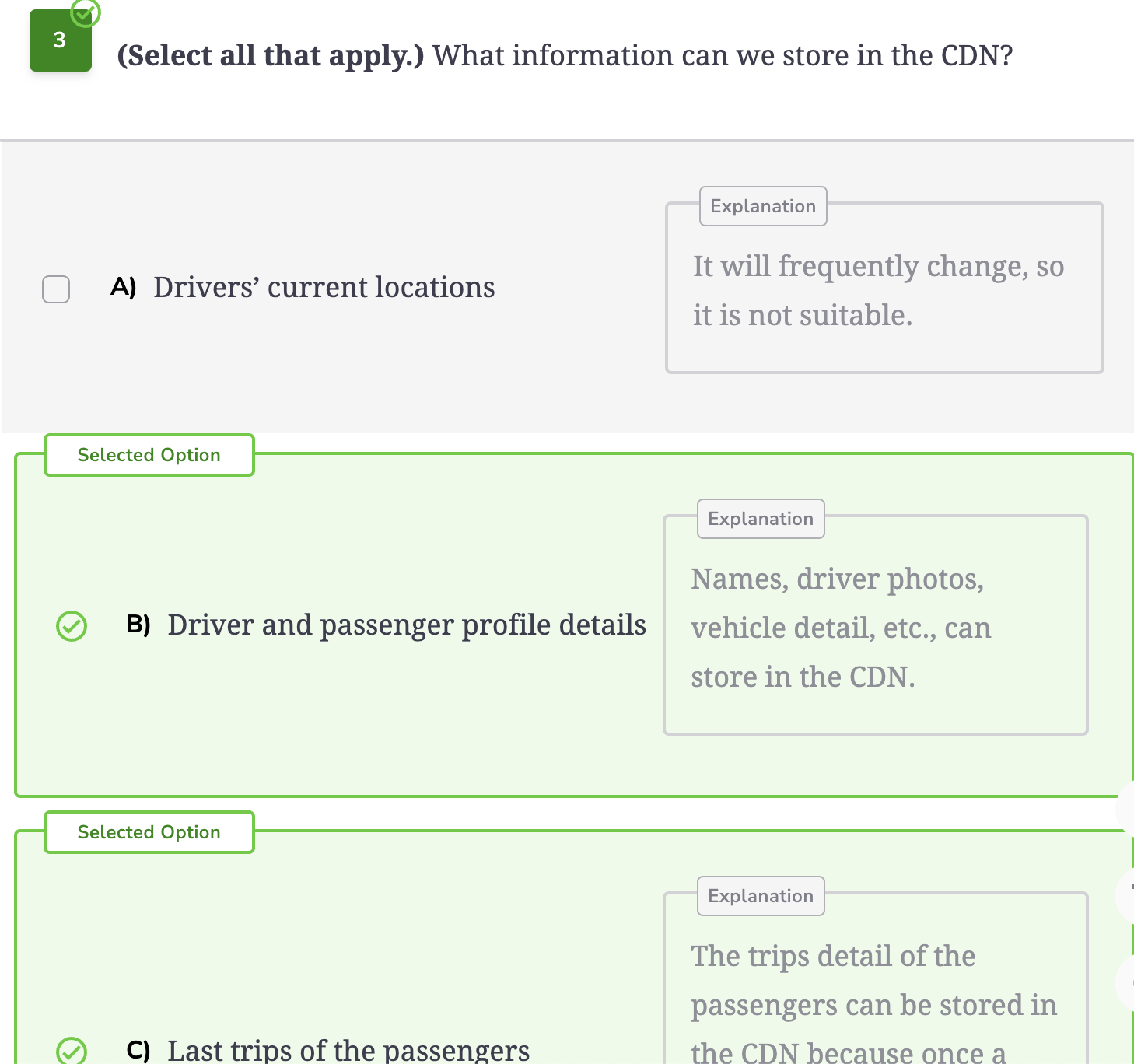Select answer Last trips of the passengers
The image size is (1134, 1064).
tap(348, 1050)
